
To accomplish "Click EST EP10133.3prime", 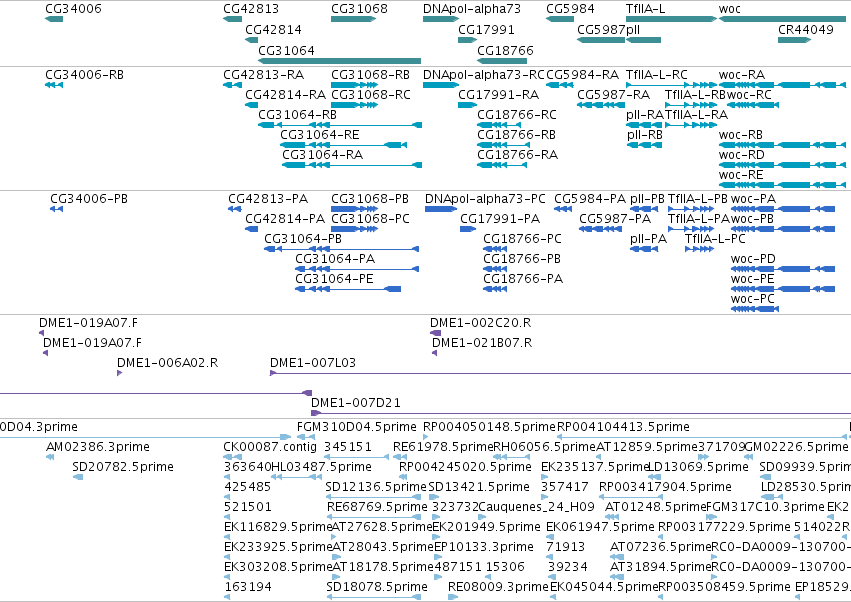I will coord(484,547).
